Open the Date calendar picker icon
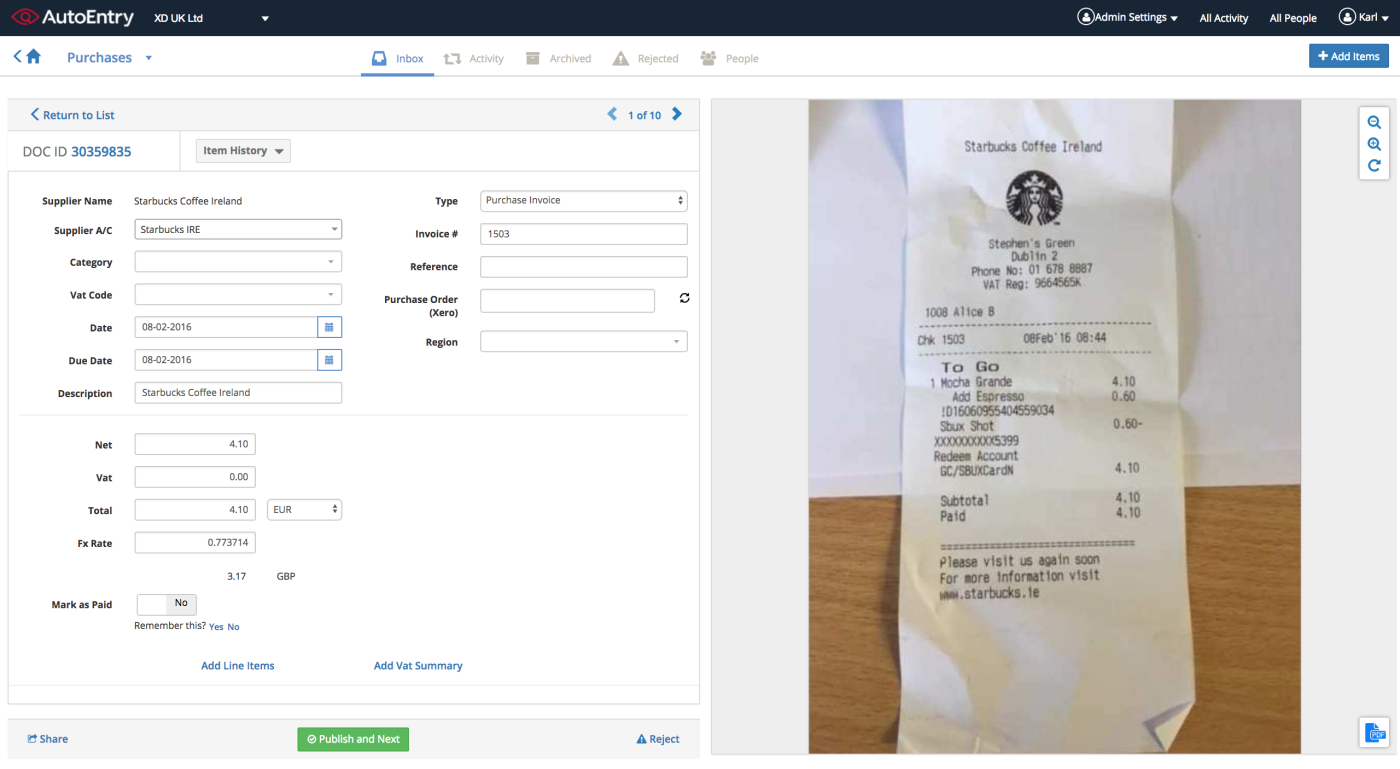This screenshot has height=769, width=1400. (x=329, y=327)
